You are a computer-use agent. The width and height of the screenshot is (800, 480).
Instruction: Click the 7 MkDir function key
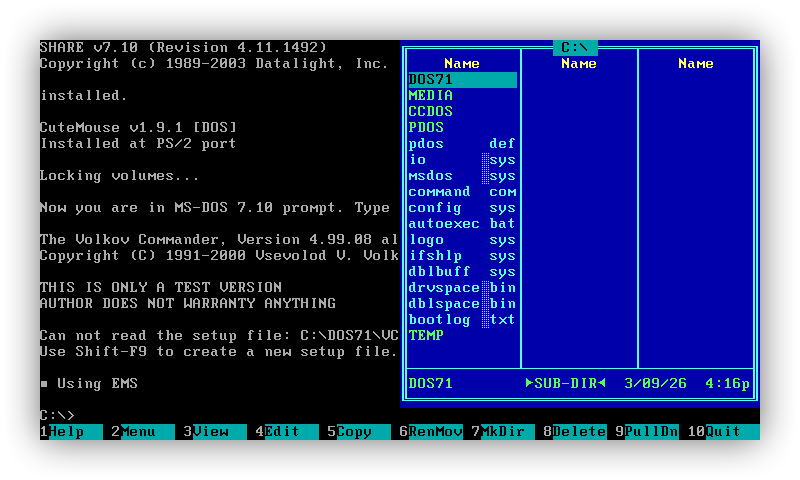[503, 432]
